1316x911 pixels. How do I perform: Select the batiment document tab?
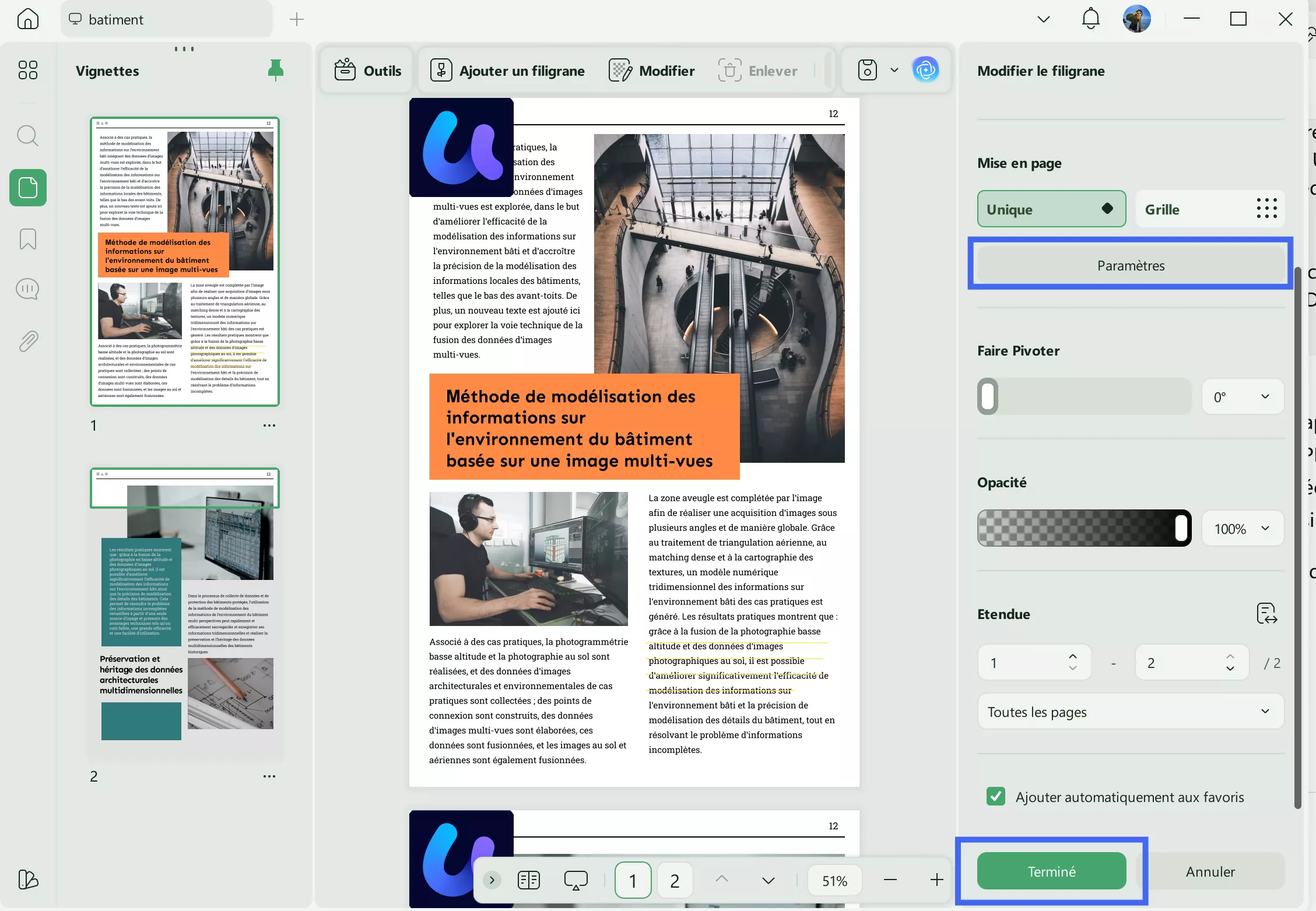166,19
